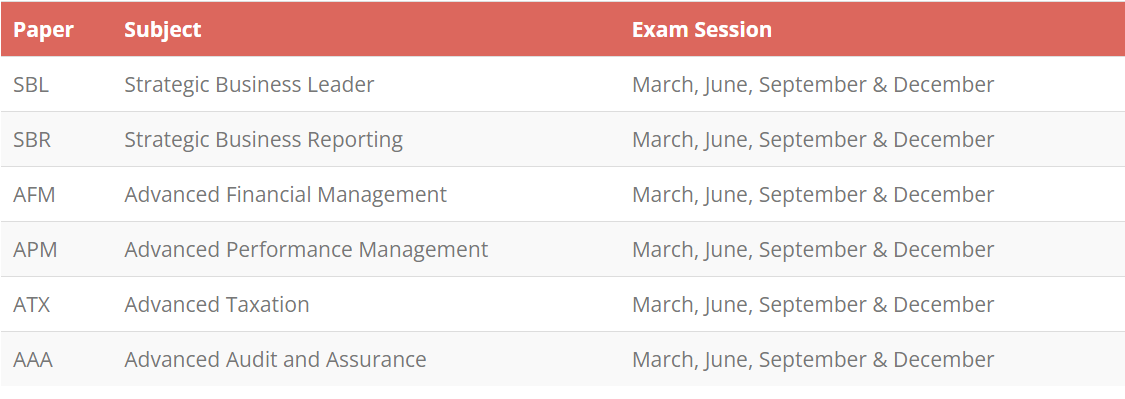
Task: Click exam session text in ATX row
Action: (x=813, y=304)
